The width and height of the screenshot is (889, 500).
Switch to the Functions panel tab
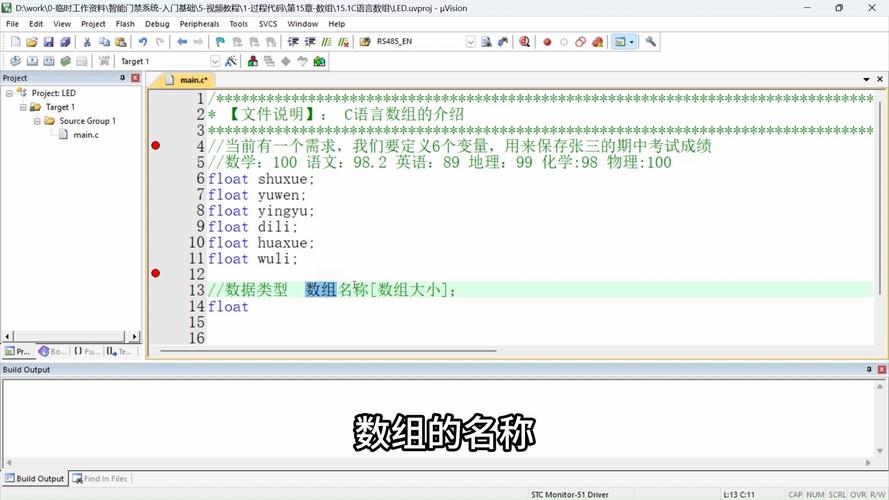pyautogui.click(x=86, y=351)
